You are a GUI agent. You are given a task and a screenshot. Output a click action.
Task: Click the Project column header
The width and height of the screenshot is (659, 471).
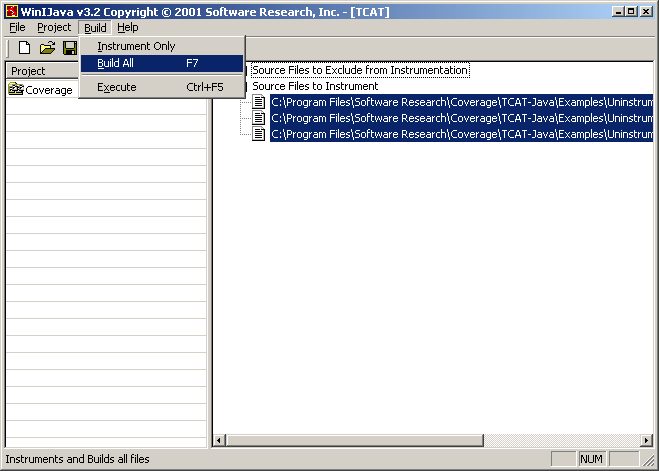tap(42, 71)
